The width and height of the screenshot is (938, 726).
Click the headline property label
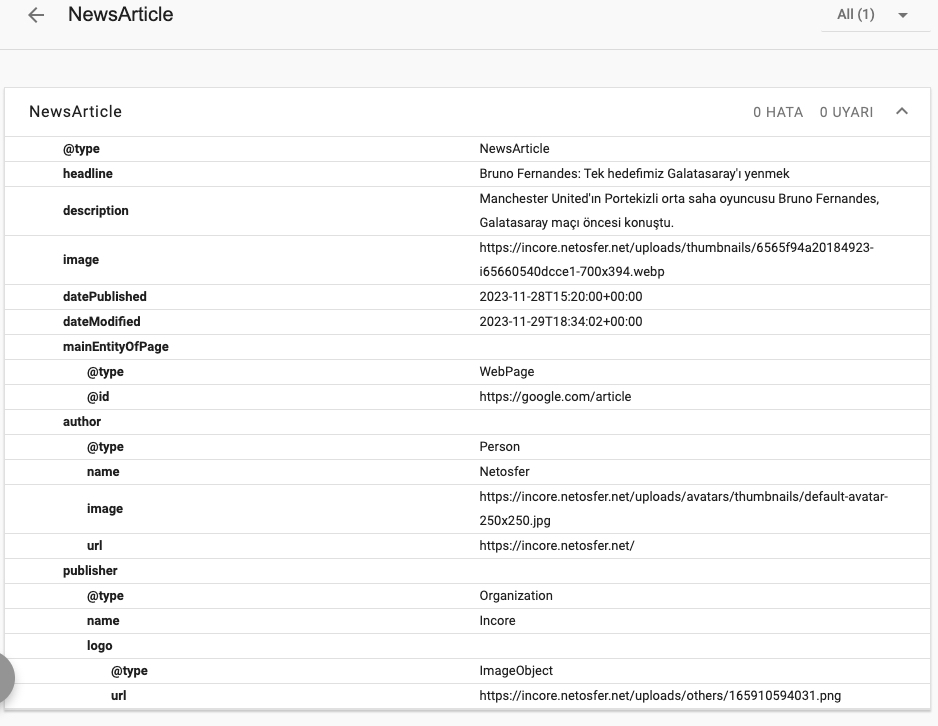click(88, 173)
